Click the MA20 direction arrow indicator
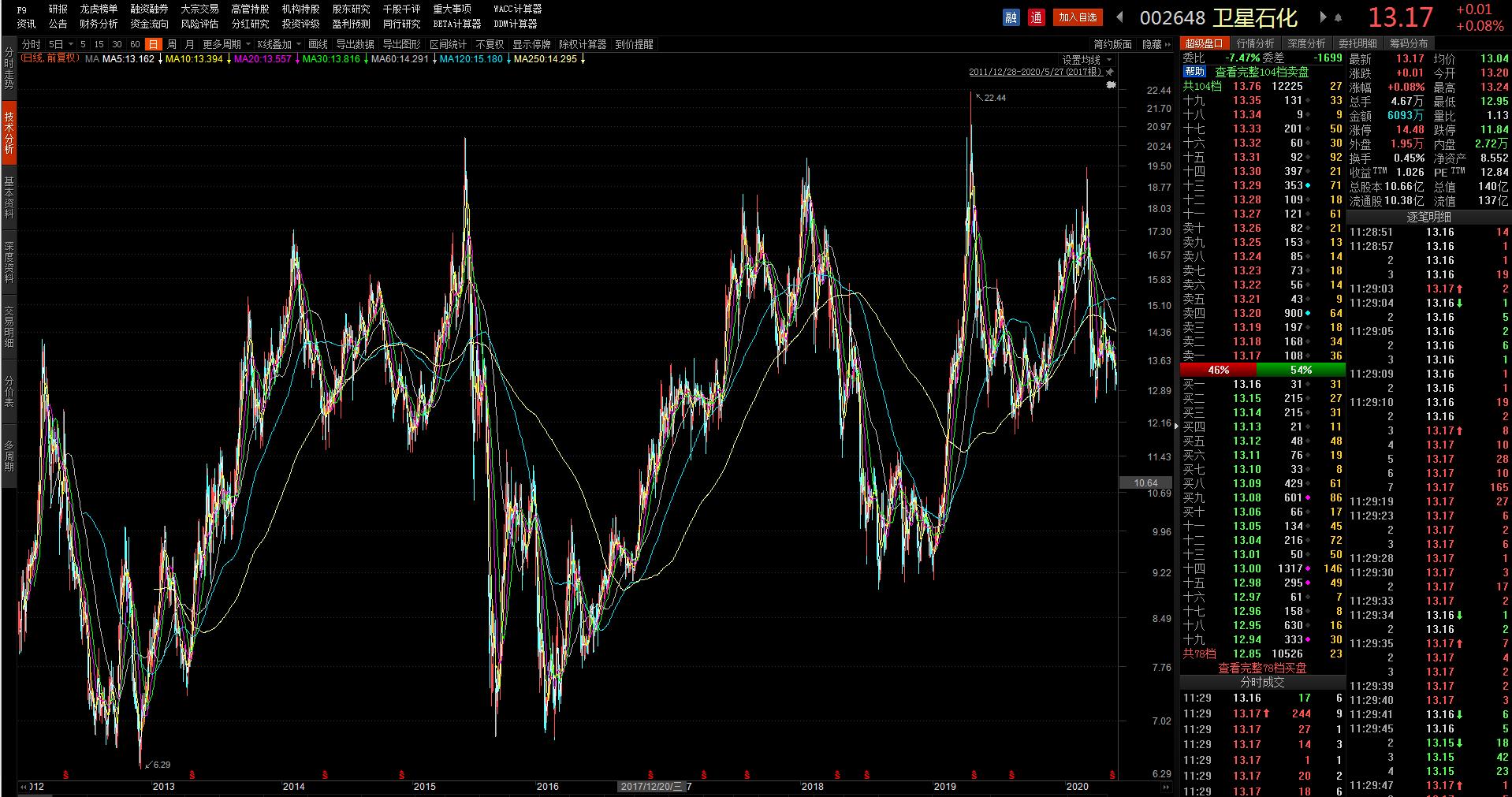1512x797 pixels. pos(297,59)
